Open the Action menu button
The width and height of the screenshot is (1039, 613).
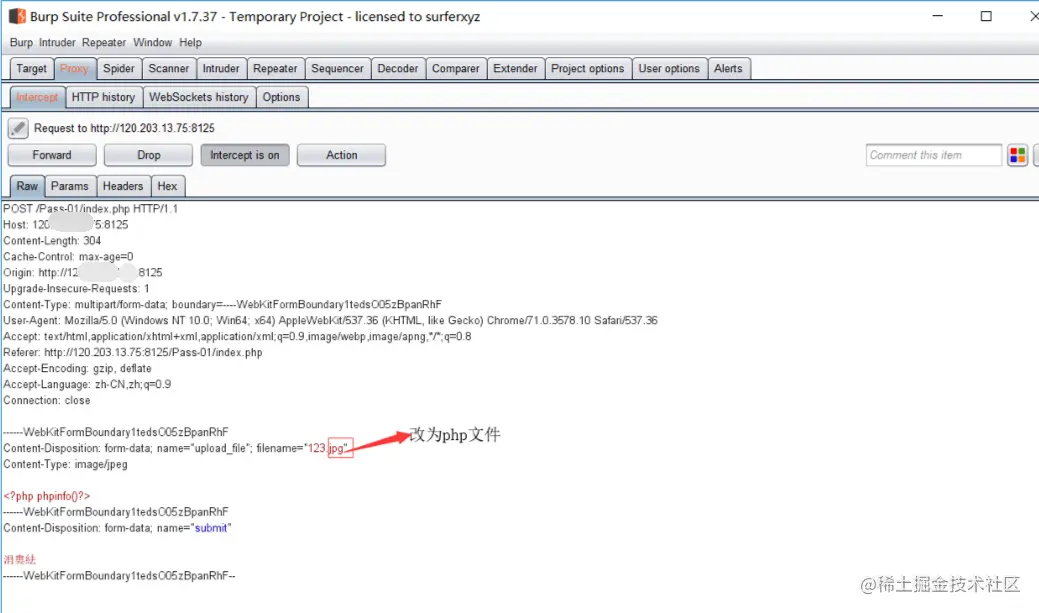tap(341, 155)
